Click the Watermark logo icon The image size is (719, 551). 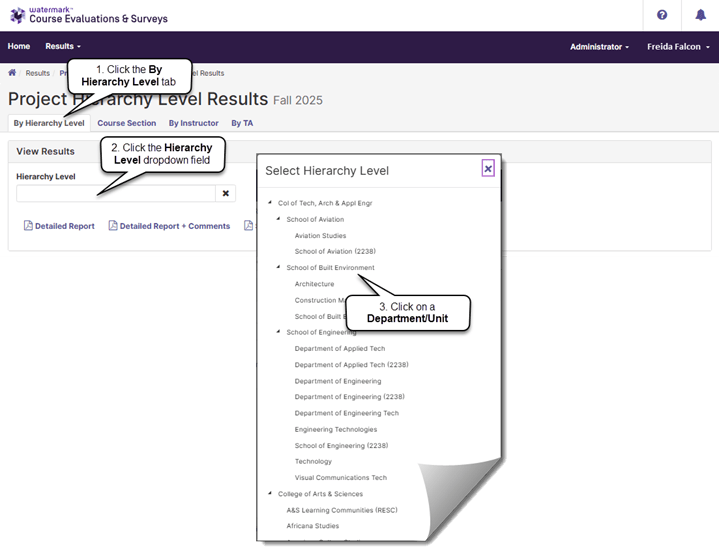[17, 15]
